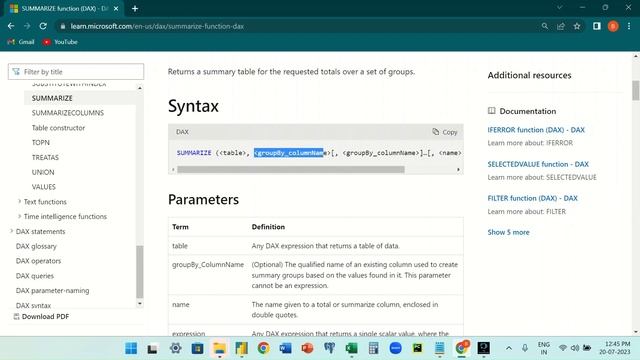Bookmark this page with star icon

[577, 26]
